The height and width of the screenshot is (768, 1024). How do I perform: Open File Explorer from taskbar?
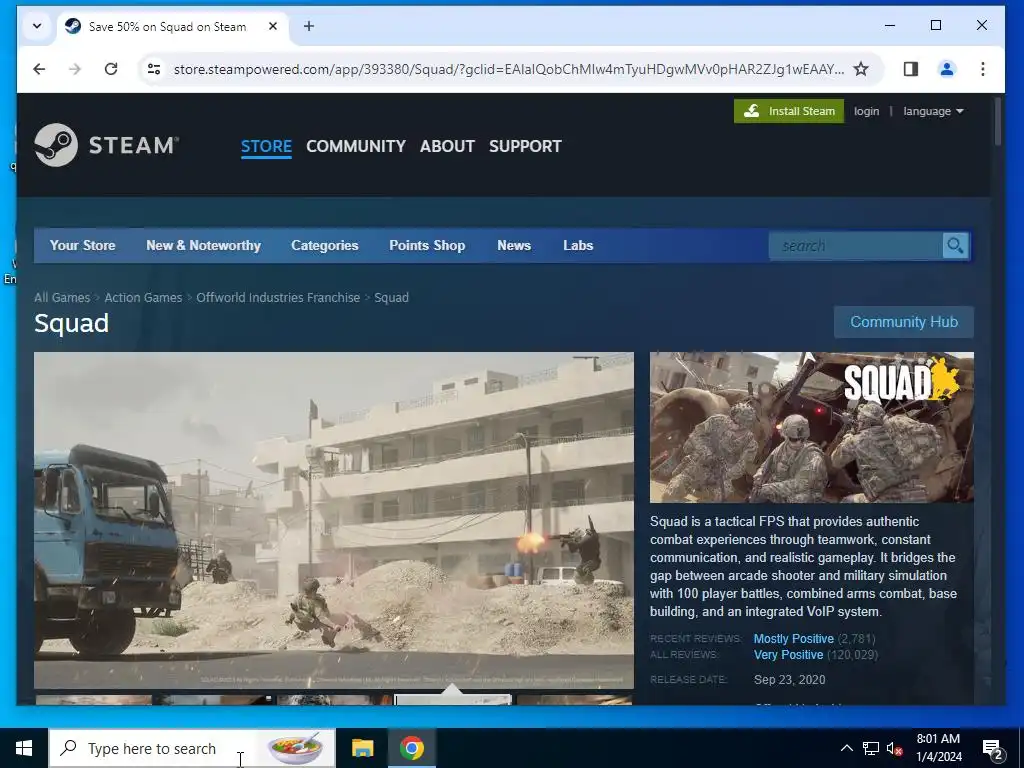(362, 748)
